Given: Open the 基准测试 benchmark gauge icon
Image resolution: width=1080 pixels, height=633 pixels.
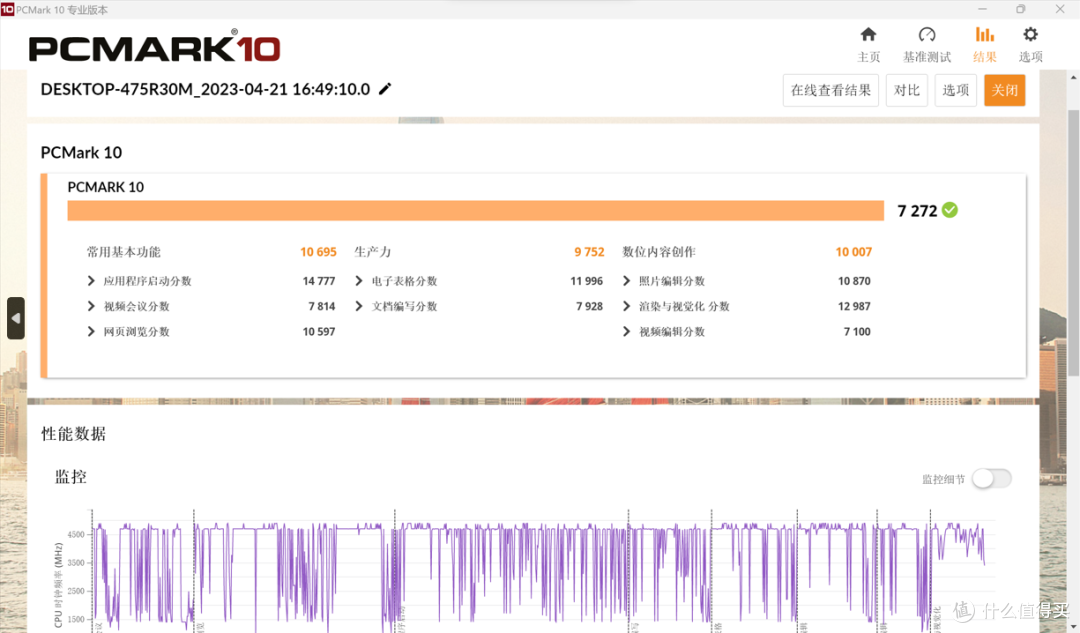Looking at the screenshot, I should [x=927, y=34].
